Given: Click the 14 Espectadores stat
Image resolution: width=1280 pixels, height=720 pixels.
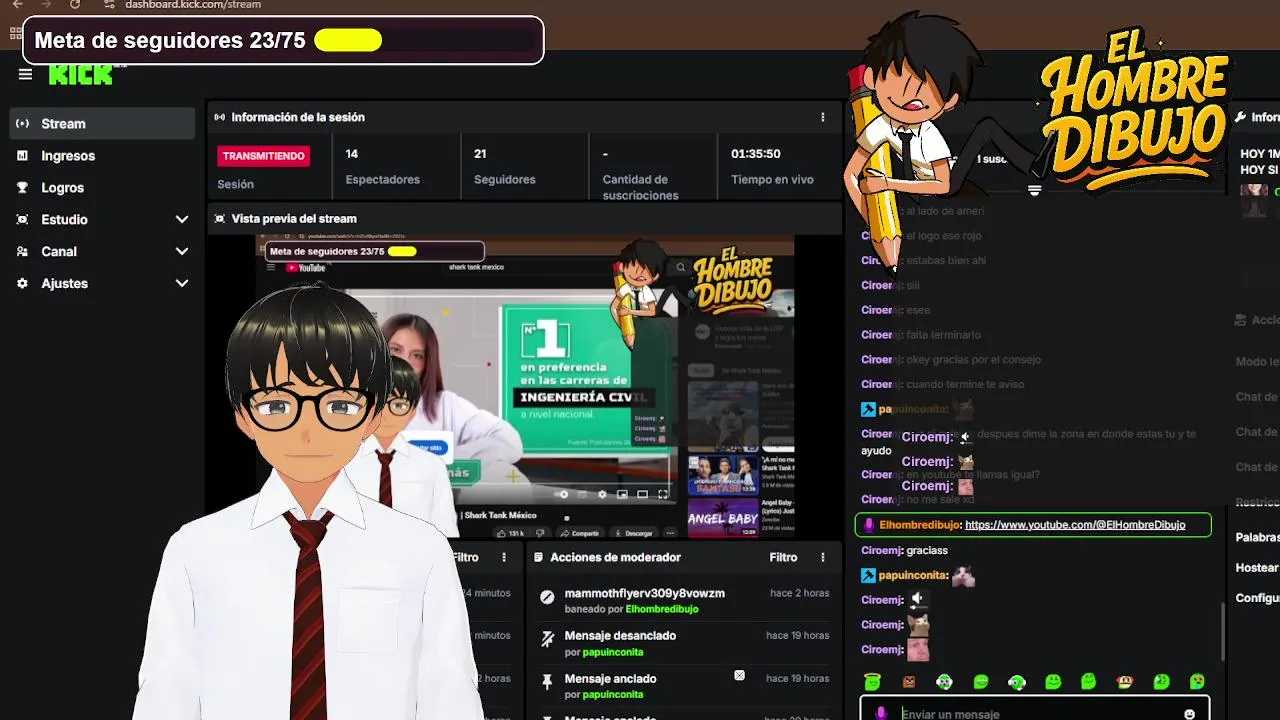Looking at the screenshot, I should tap(383, 166).
